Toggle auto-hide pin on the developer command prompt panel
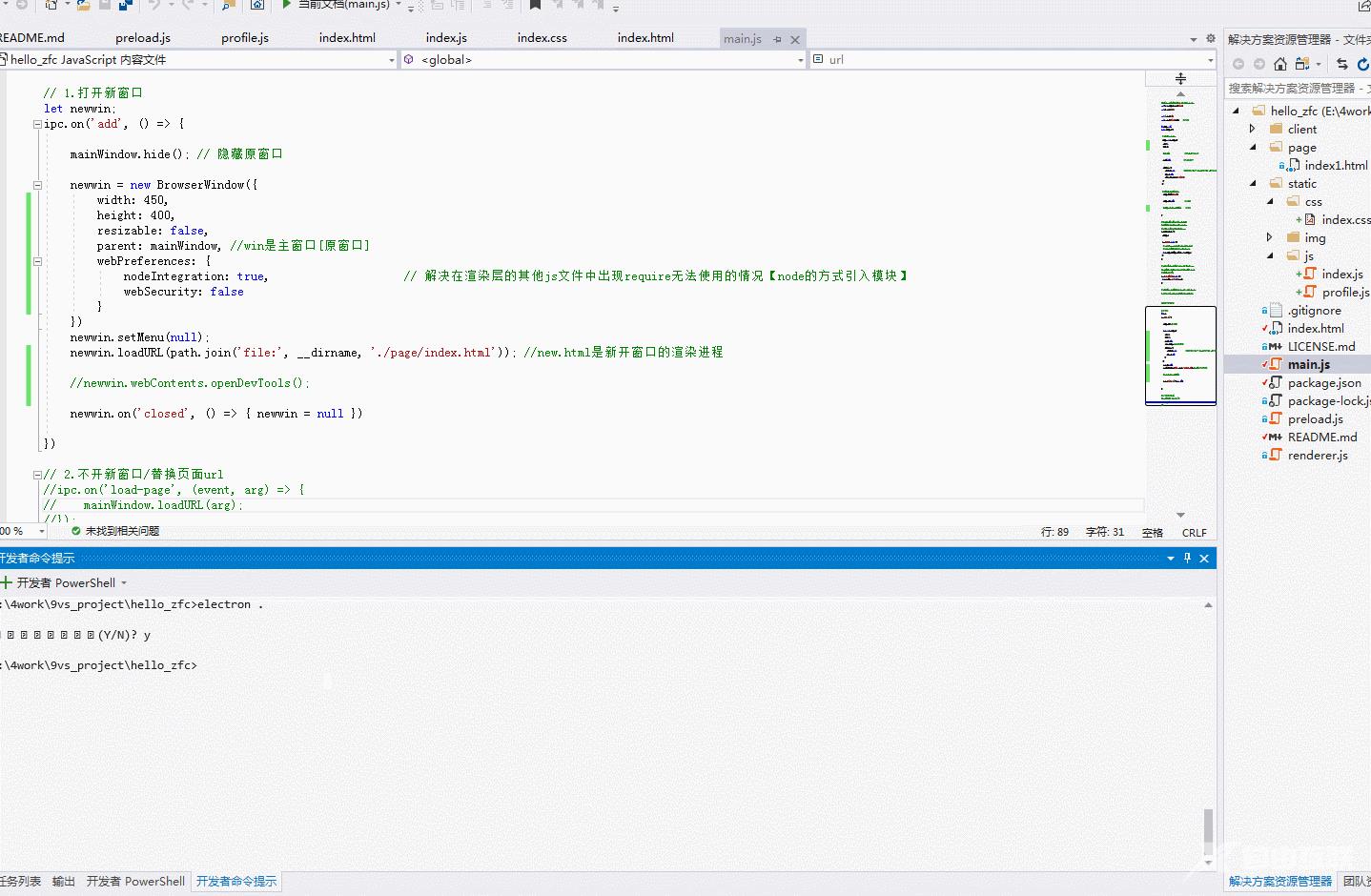 coord(1187,559)
